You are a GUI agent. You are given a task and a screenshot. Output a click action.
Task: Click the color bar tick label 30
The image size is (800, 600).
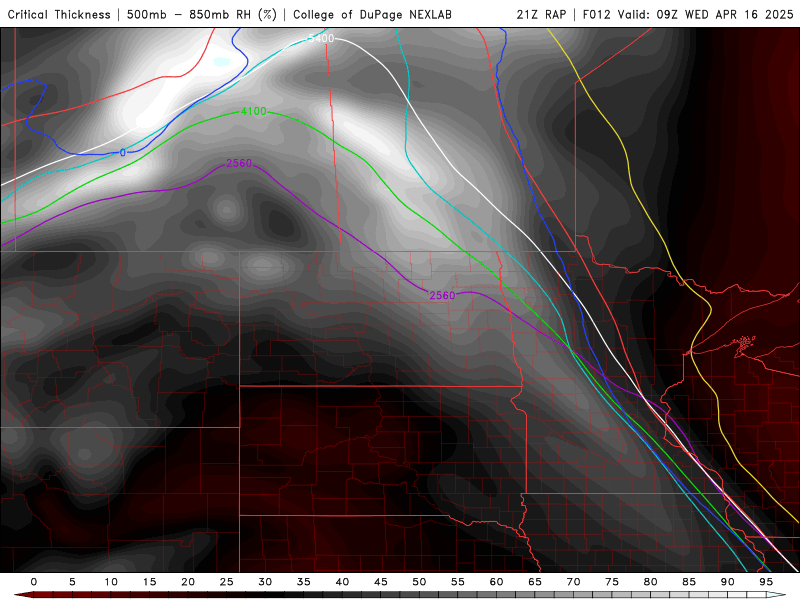[x=265, y=582]
